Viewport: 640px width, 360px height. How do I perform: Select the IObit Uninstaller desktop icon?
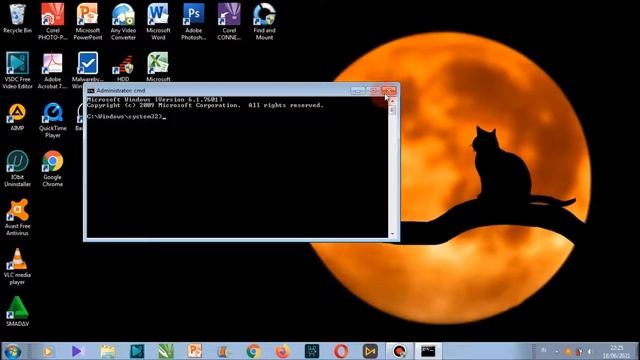[x=17, y=168]
